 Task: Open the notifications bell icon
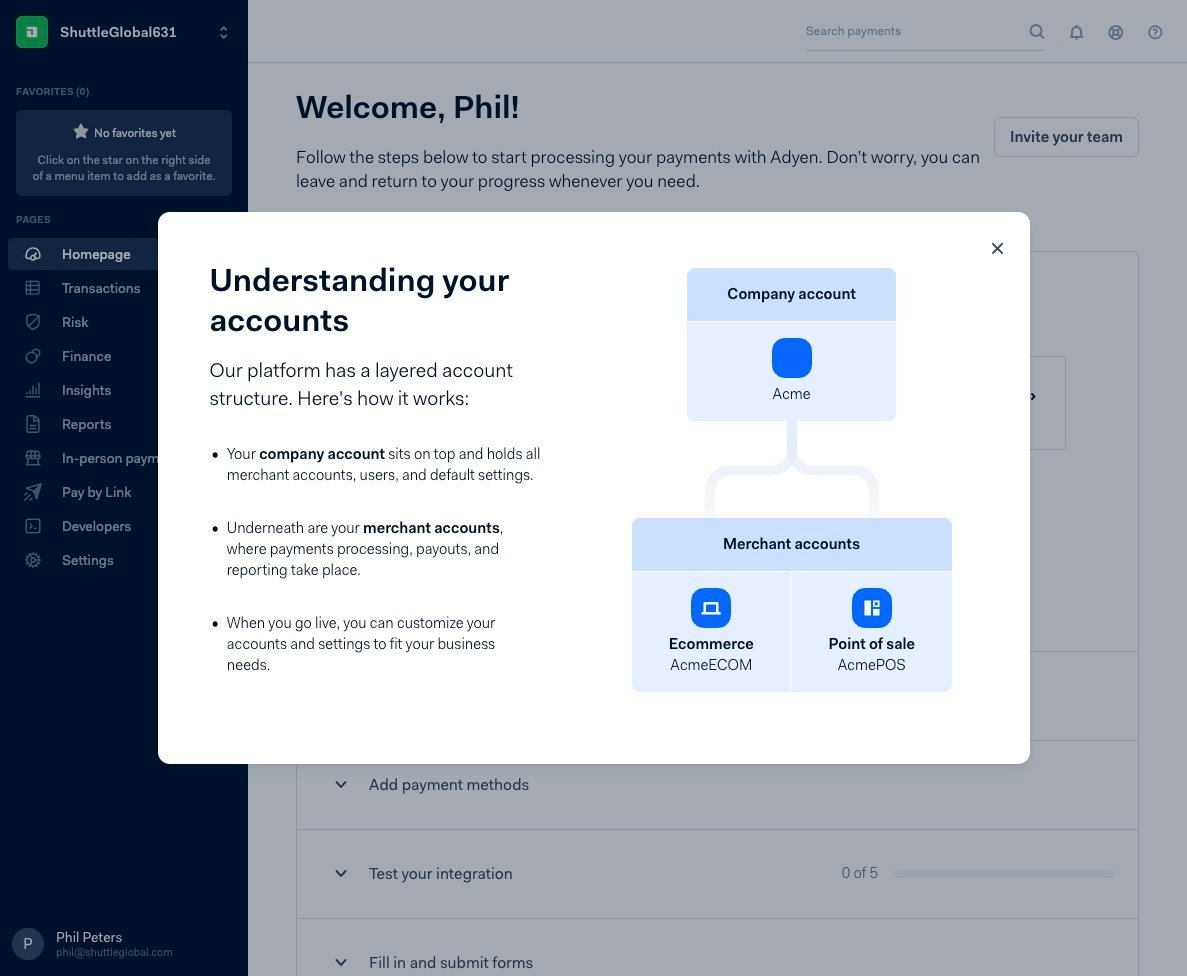click(1076, 32)
